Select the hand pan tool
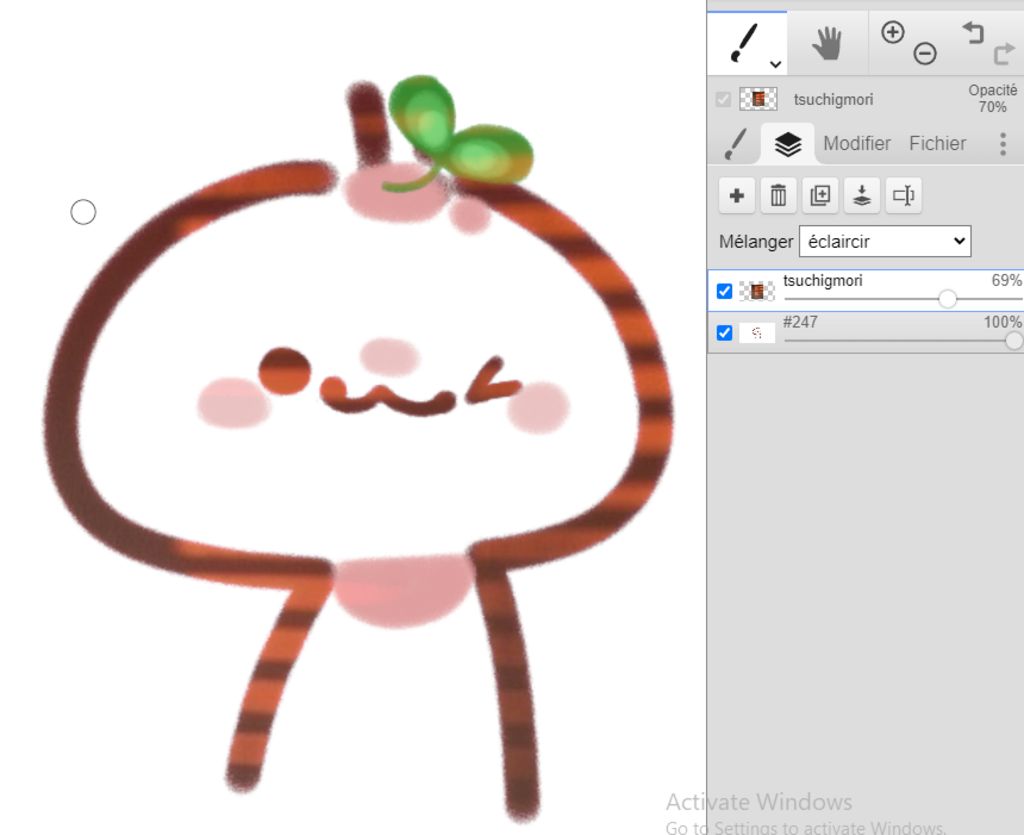 click(x=827, y=44)
